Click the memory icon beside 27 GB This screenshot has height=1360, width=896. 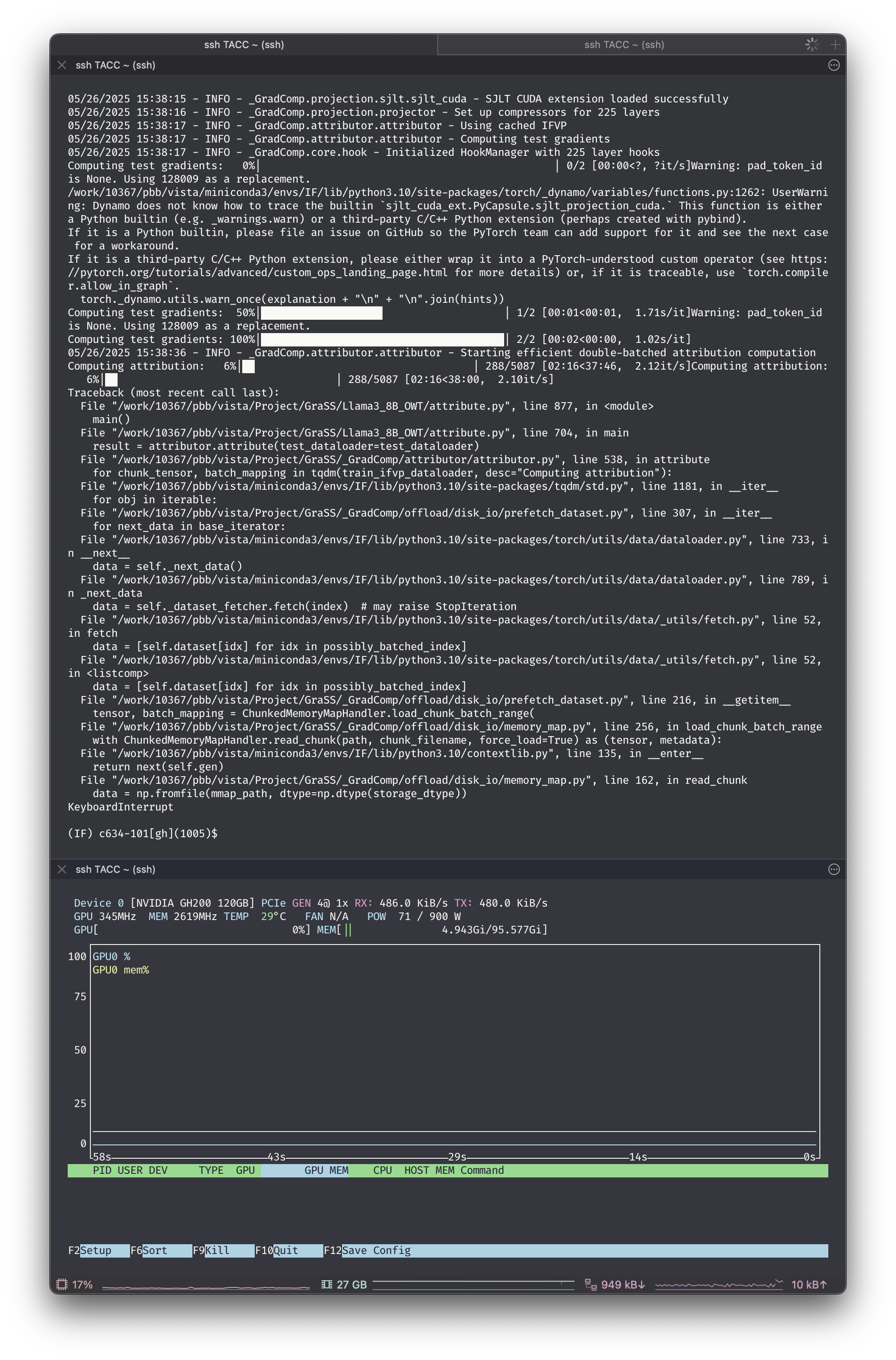coord(327,1285)
